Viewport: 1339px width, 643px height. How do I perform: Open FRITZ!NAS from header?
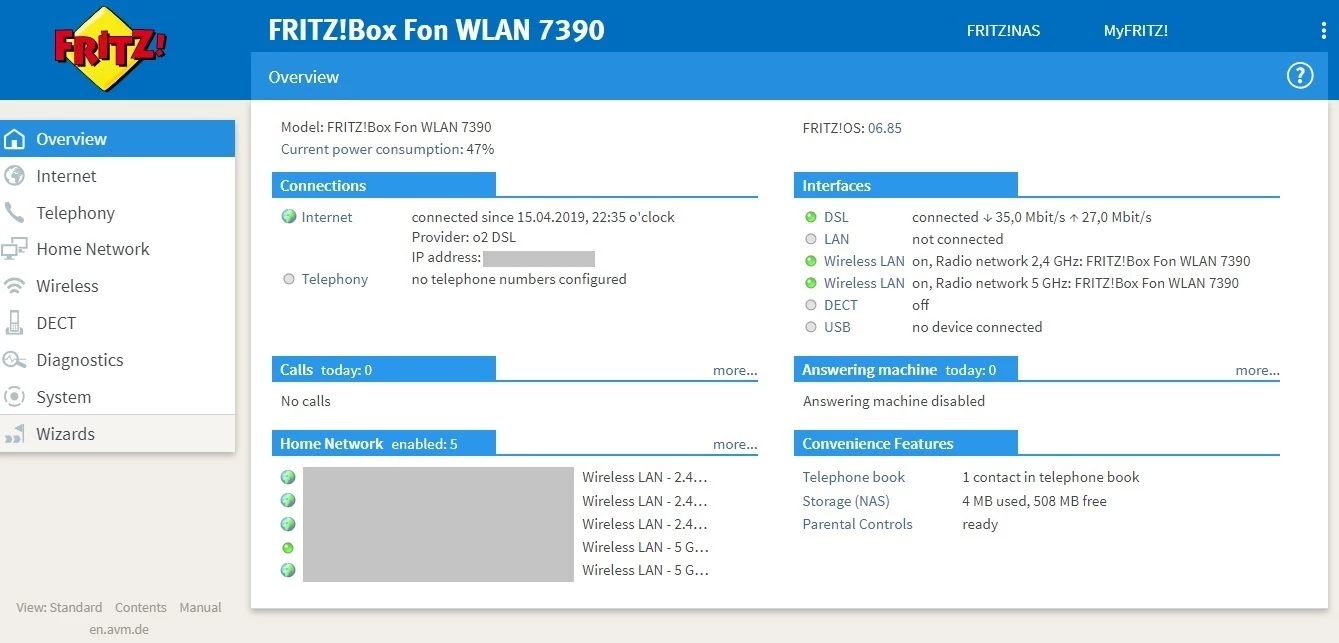1003,31
